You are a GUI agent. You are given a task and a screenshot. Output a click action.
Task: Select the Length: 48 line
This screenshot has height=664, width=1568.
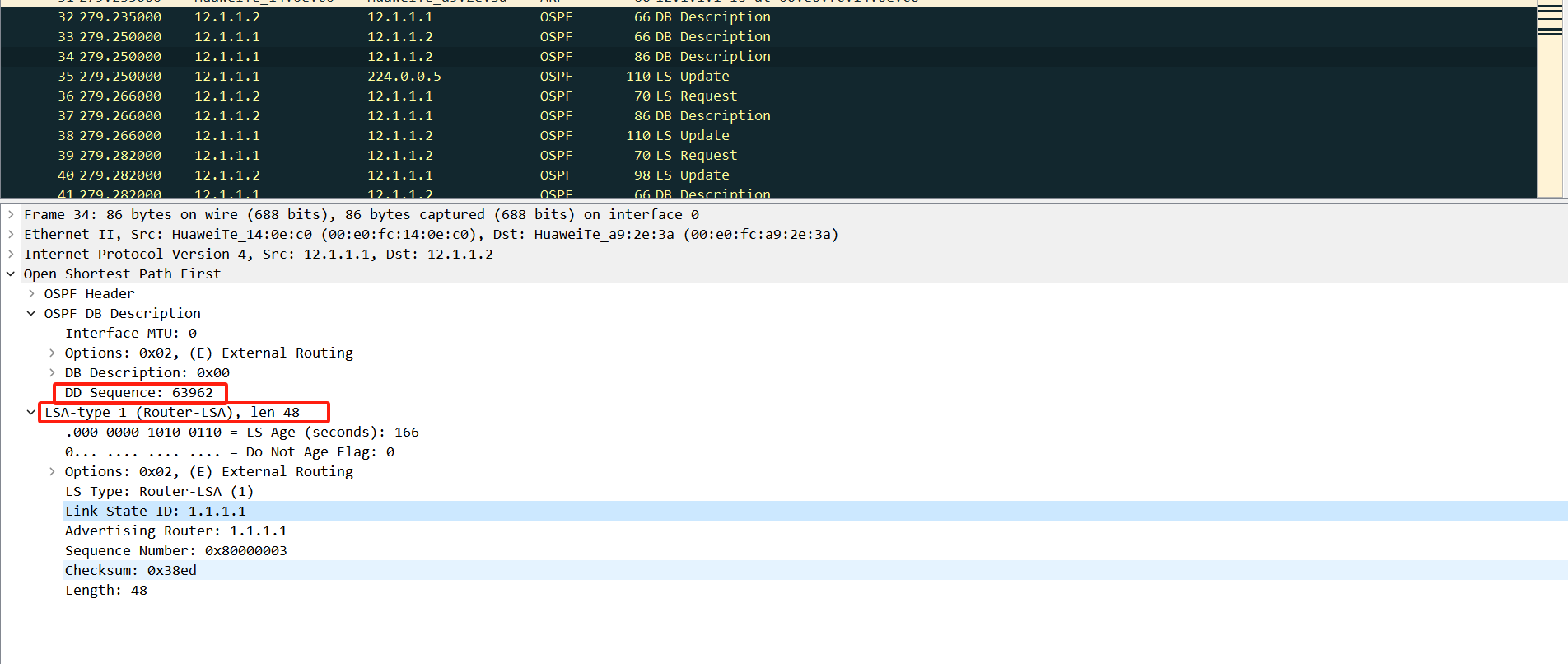click(x=106, y=590)
